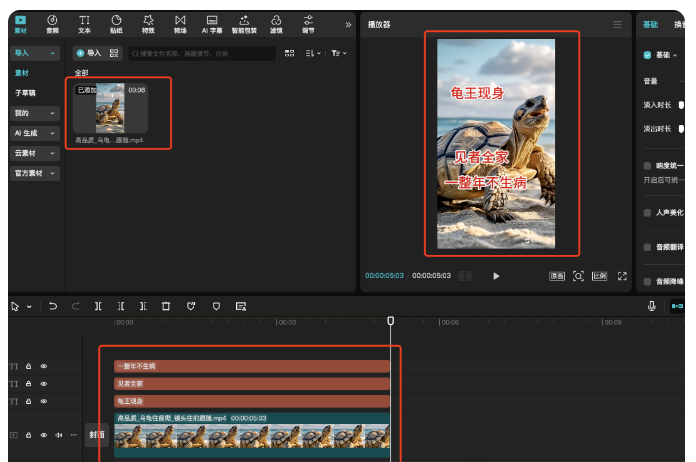Expand the 我的 sidebar section
This screenshot has height=462, width=696.
point(34,113)
